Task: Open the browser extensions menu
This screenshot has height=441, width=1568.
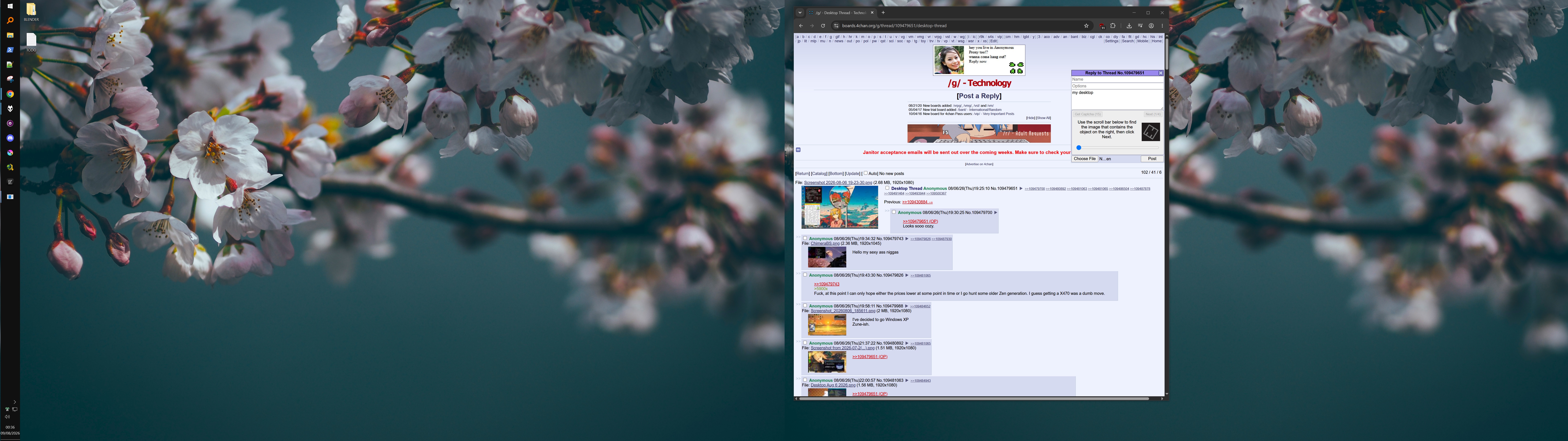Action: pos(1113,26)
